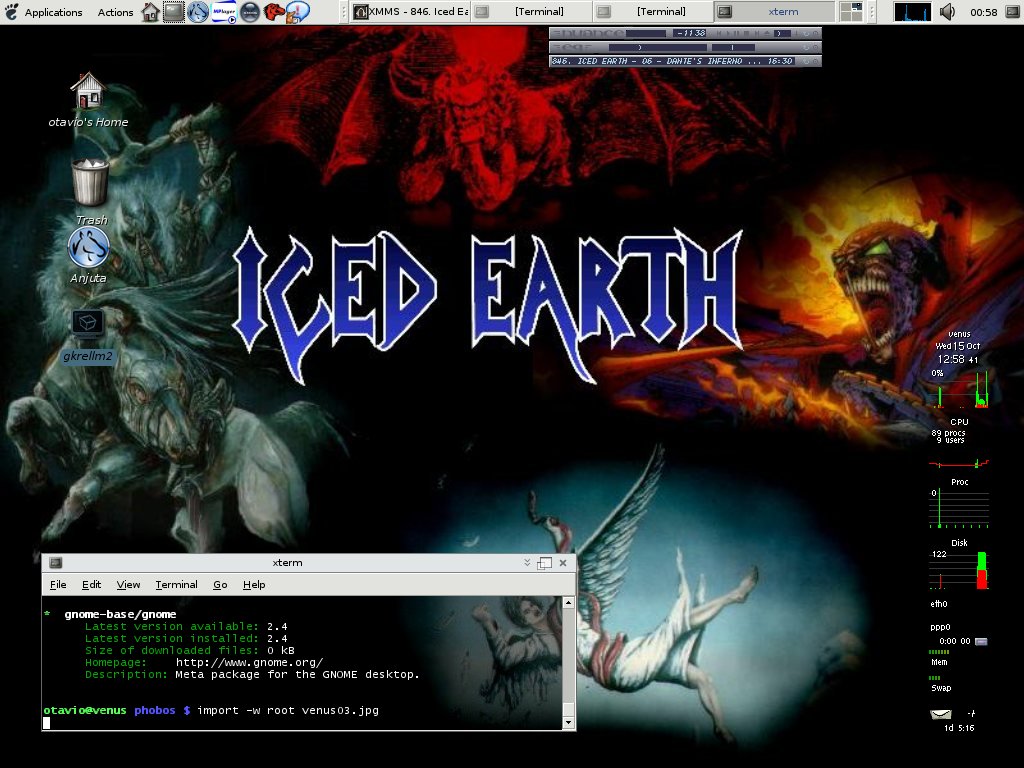Screen dimensions: 1024x768
Task: Switch to first [Terminal] taskbar button
Action: [530, 12]
